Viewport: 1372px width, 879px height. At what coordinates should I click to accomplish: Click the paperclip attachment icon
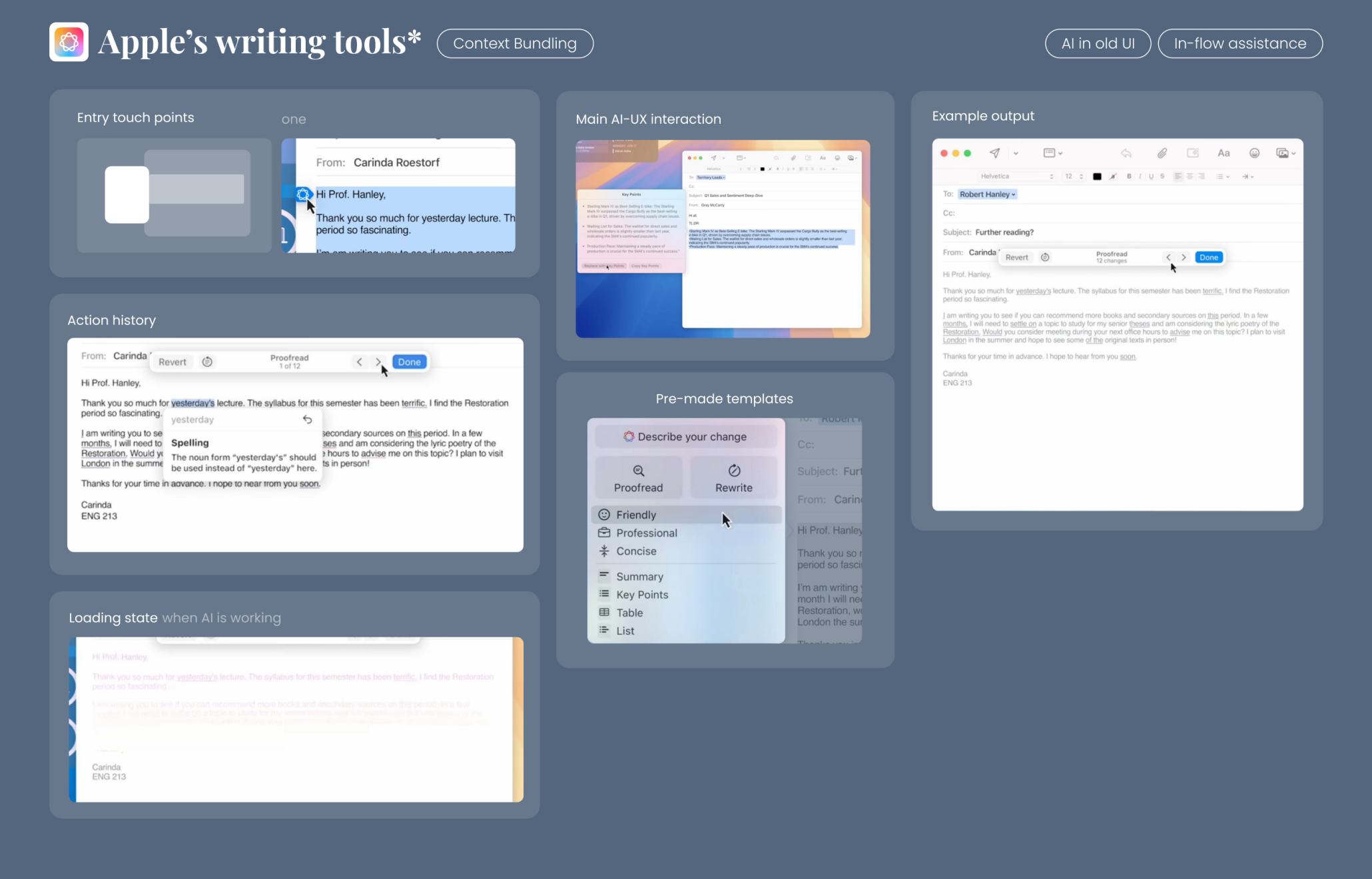pyautogui.click(x=1162, y=153)
